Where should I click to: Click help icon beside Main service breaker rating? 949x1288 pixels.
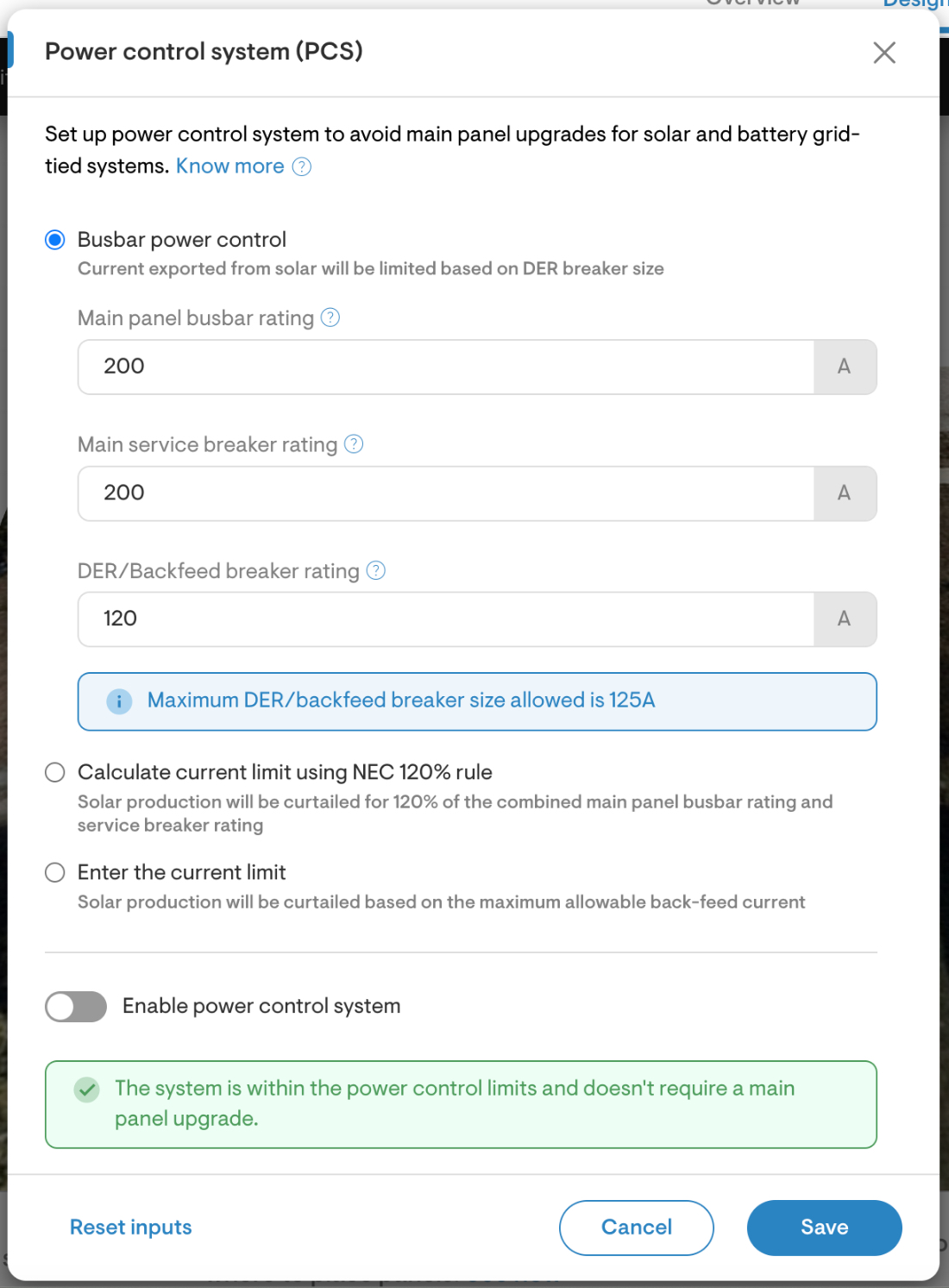(353, 445)
